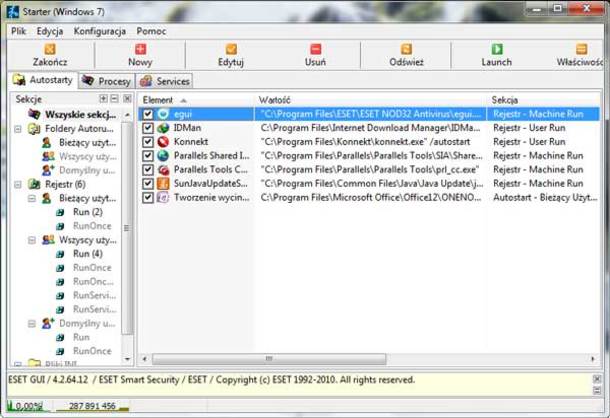Click the Parallels Tools C... icon
This screenshot has width=610, height=418.
[163, 170]
